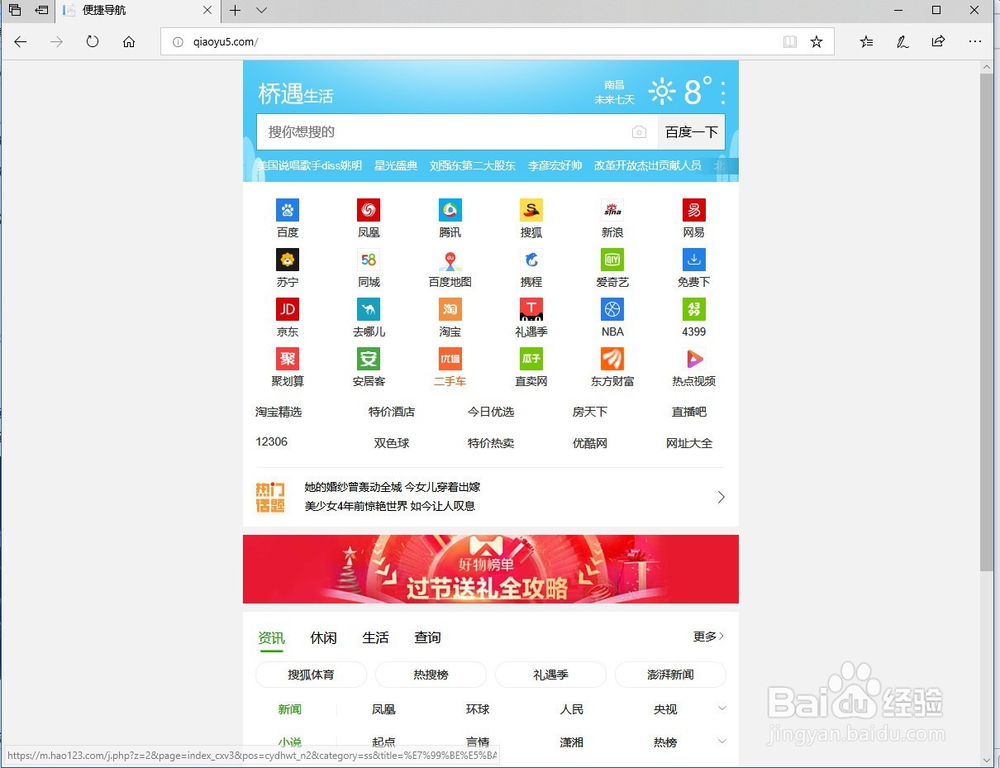1000x768 pixels.
Task: Open the share icon in Edge
Action: [938, 42]
